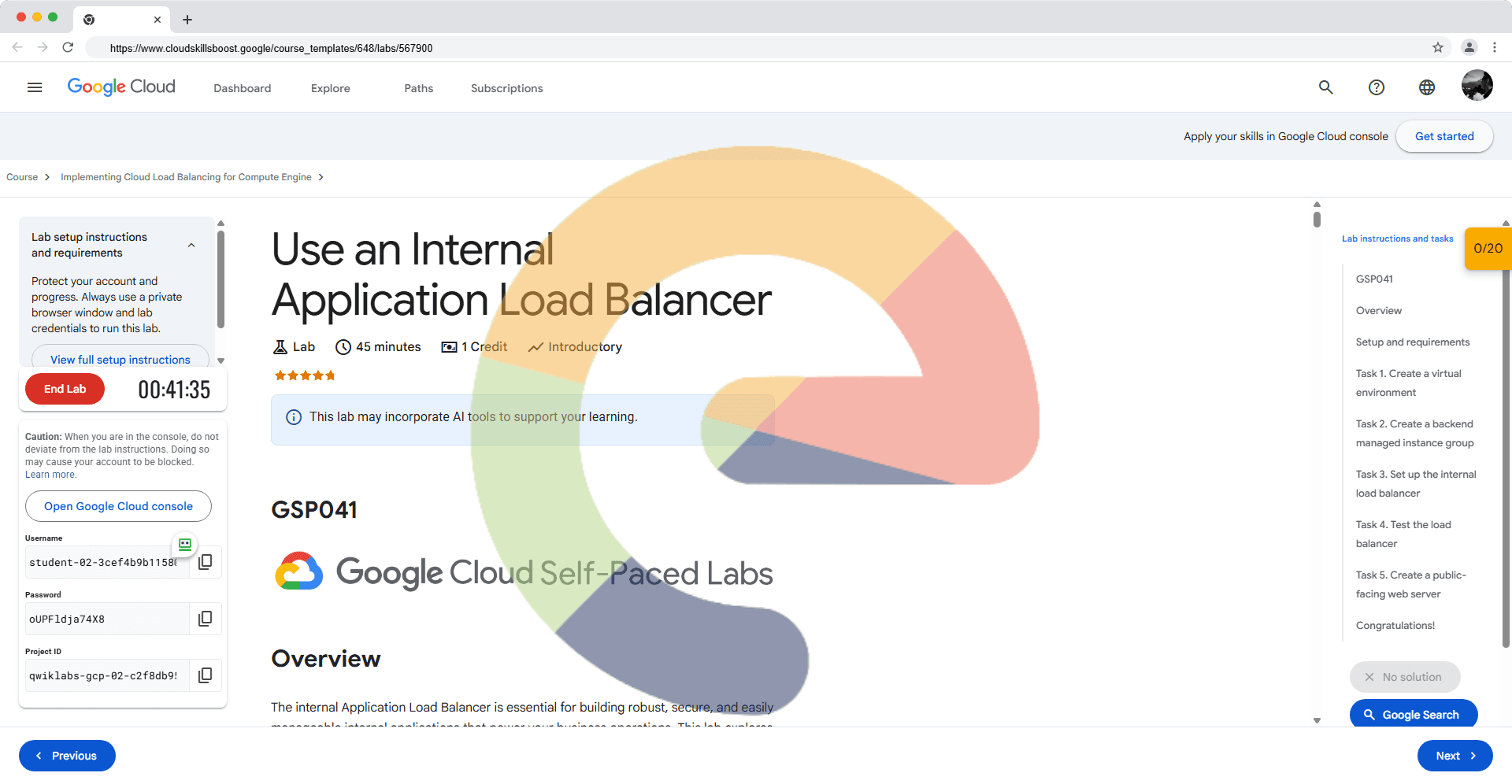Open the hamburger navigation menu
Viewport: 1512px width, 784px height.
[35, 87]
